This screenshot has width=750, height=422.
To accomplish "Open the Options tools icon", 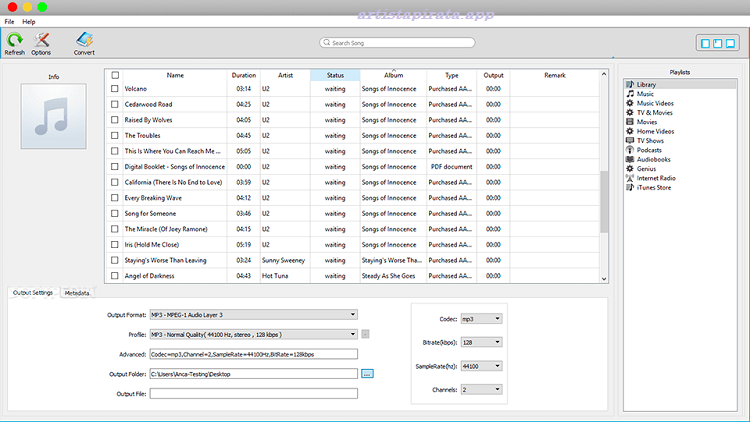I will point(41,40).
